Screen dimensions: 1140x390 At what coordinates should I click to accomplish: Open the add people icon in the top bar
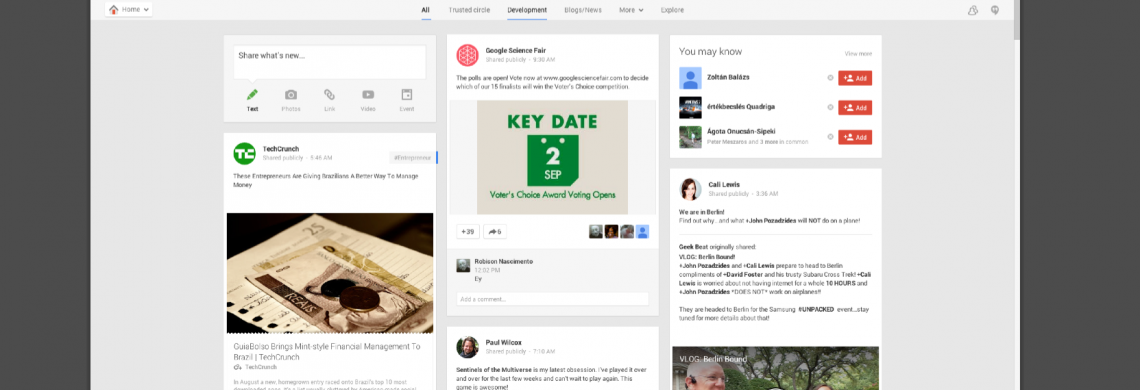tap(973, 10)
